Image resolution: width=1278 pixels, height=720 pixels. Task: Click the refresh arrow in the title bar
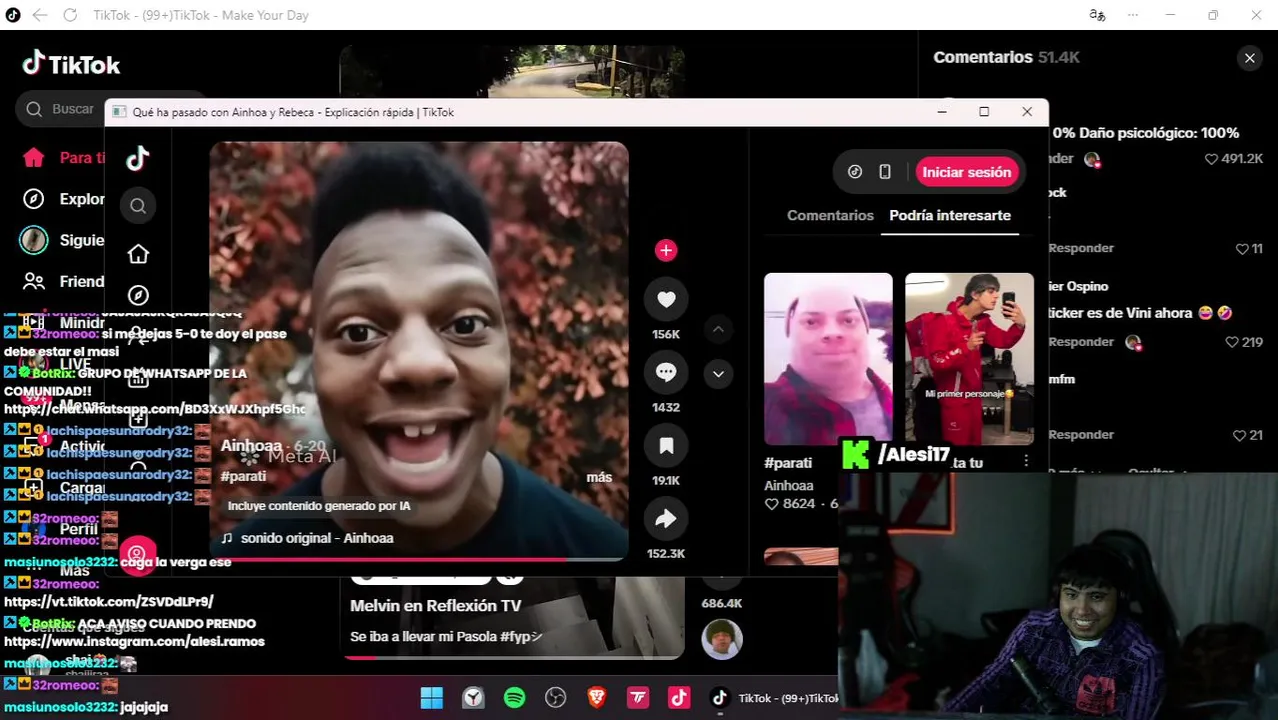[70, 15]
